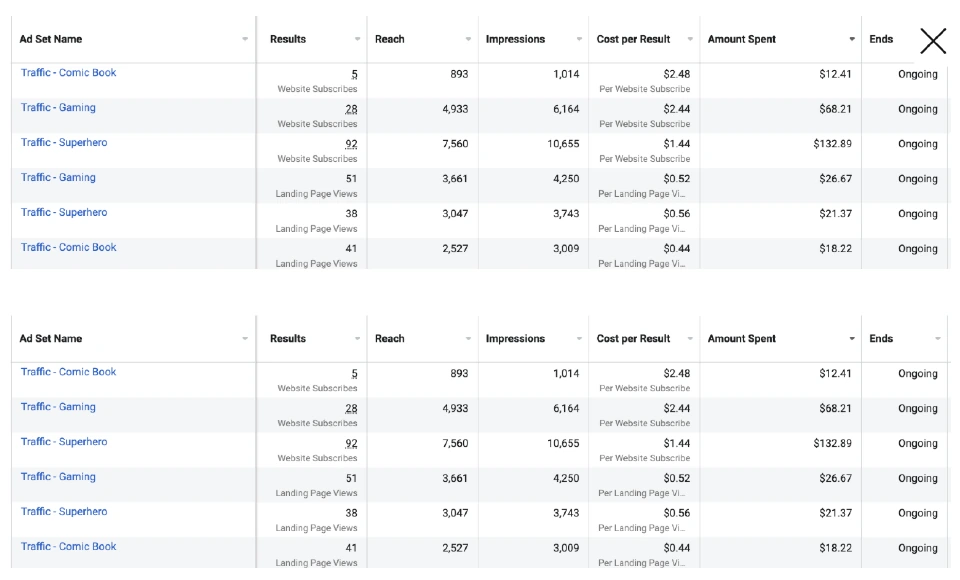
Task: Click underlined result 92 in upper table
Action: click(x=351, y=145)
